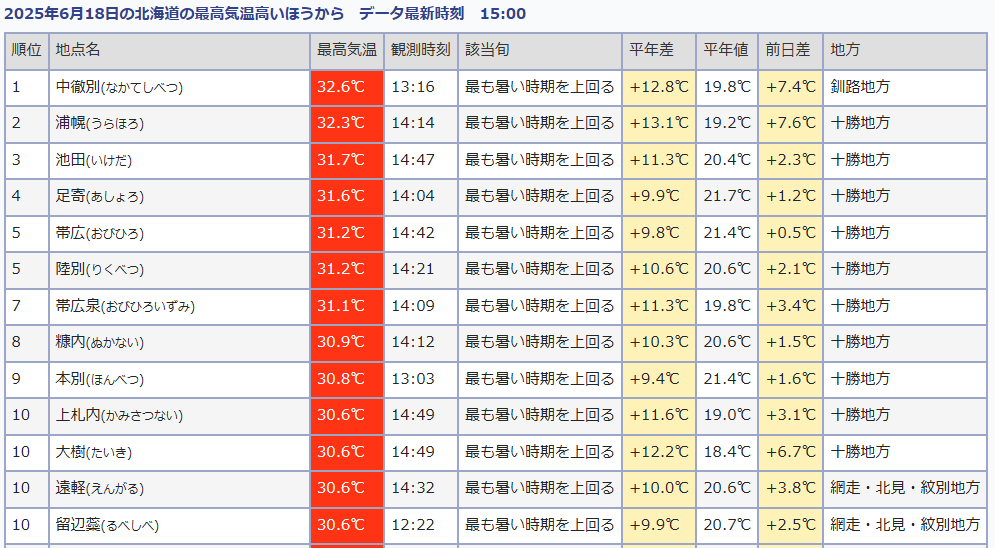Click rank number 1 cell

click(x=27, y=87)
